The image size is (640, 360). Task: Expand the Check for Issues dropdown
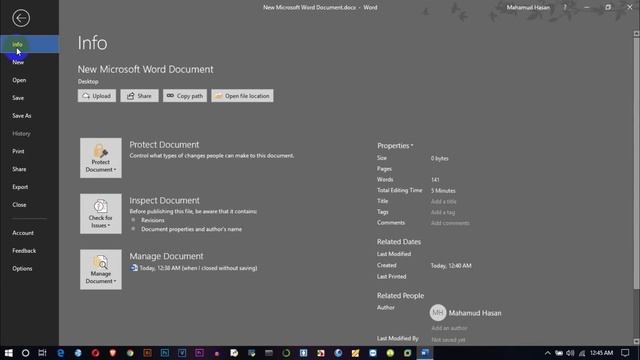[x=101, y=214]
